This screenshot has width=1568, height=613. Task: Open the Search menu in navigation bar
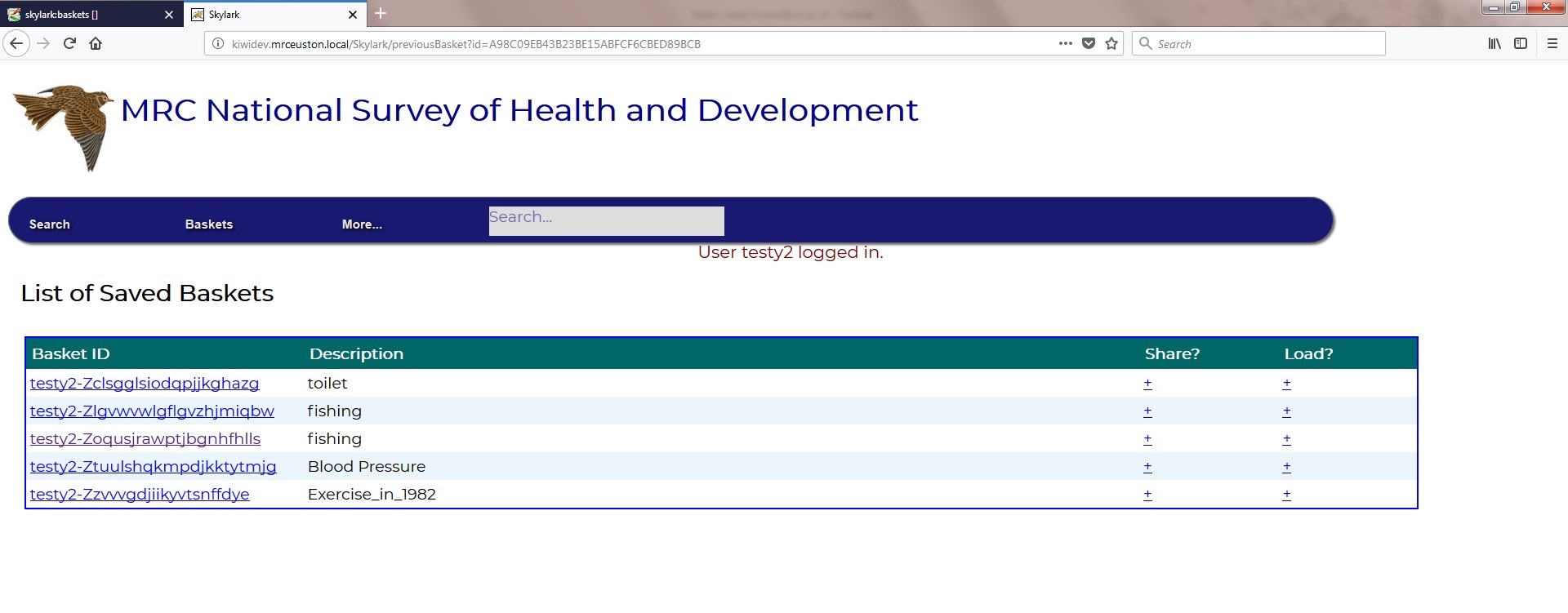(50, 224)
